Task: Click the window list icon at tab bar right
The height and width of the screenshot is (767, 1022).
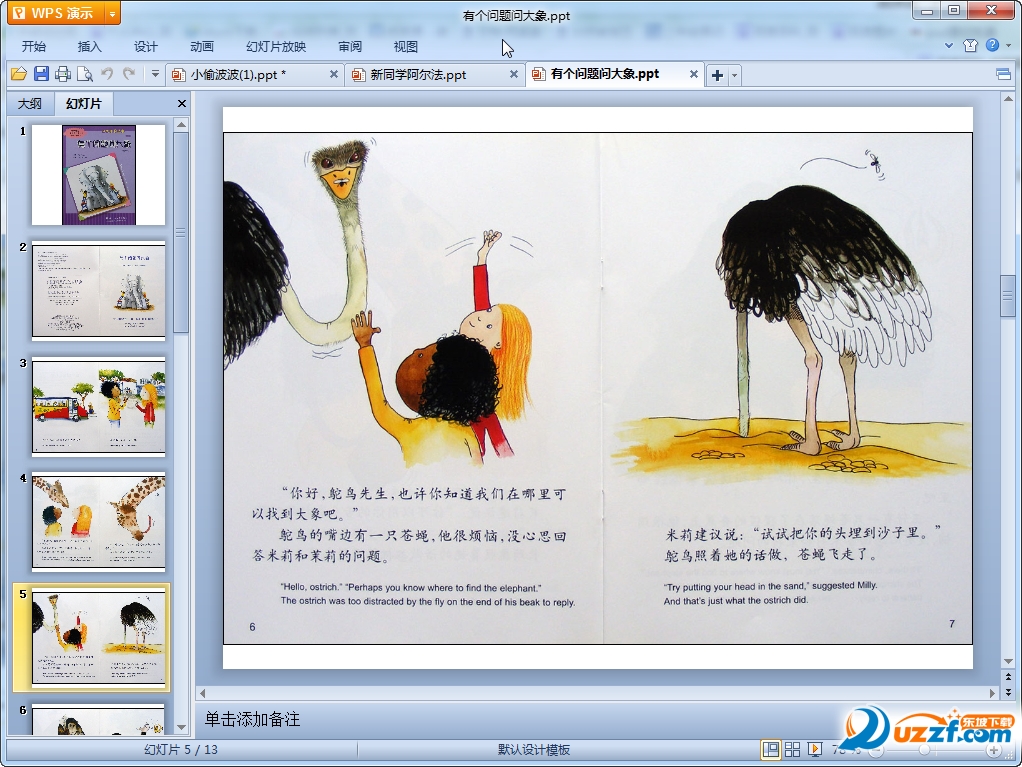Action: pyautogui.click(x=1004, y=74)
